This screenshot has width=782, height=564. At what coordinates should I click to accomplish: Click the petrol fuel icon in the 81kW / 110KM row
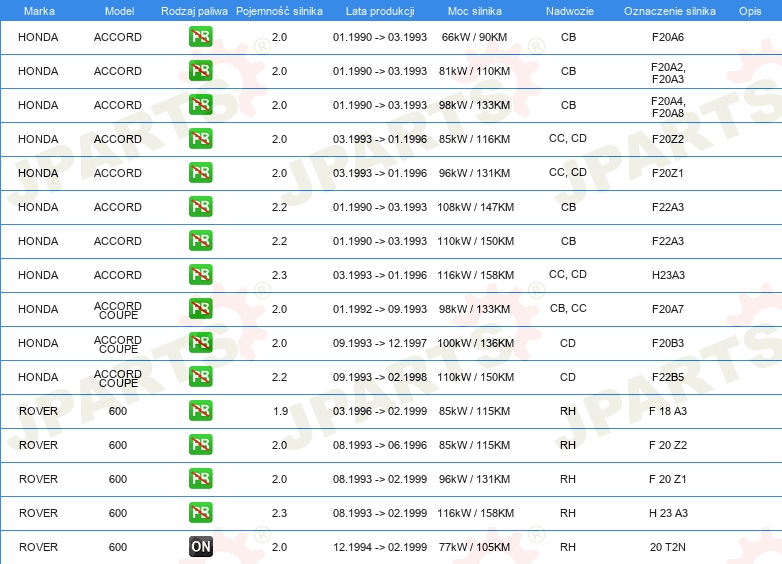pos(200,71)
